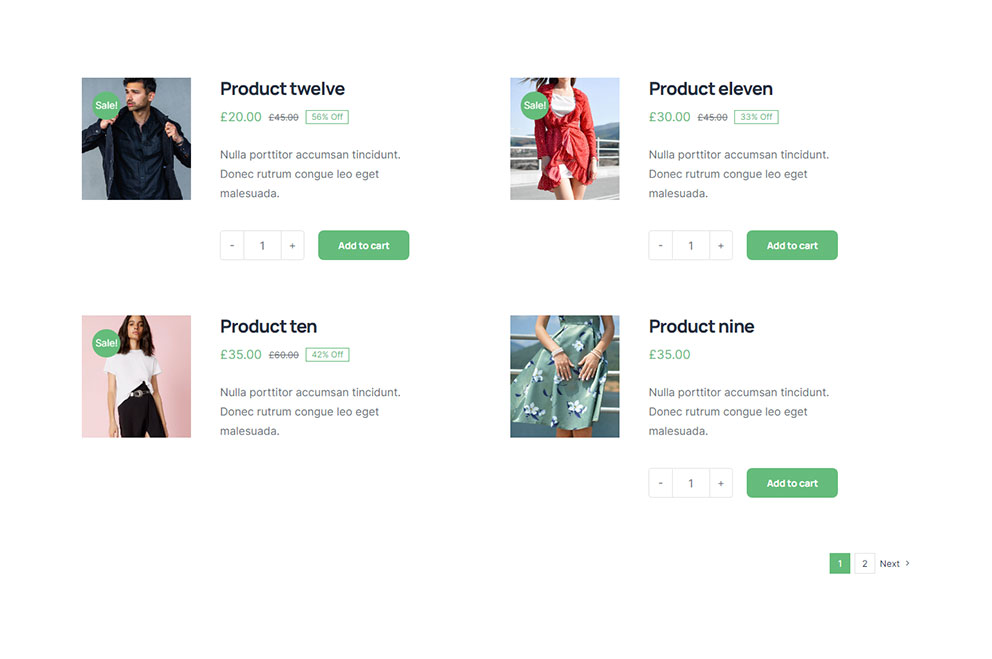This screenshot has width=992, height=659.
Task: Open the Product ten title link
Action: click(x=268, y=327)
